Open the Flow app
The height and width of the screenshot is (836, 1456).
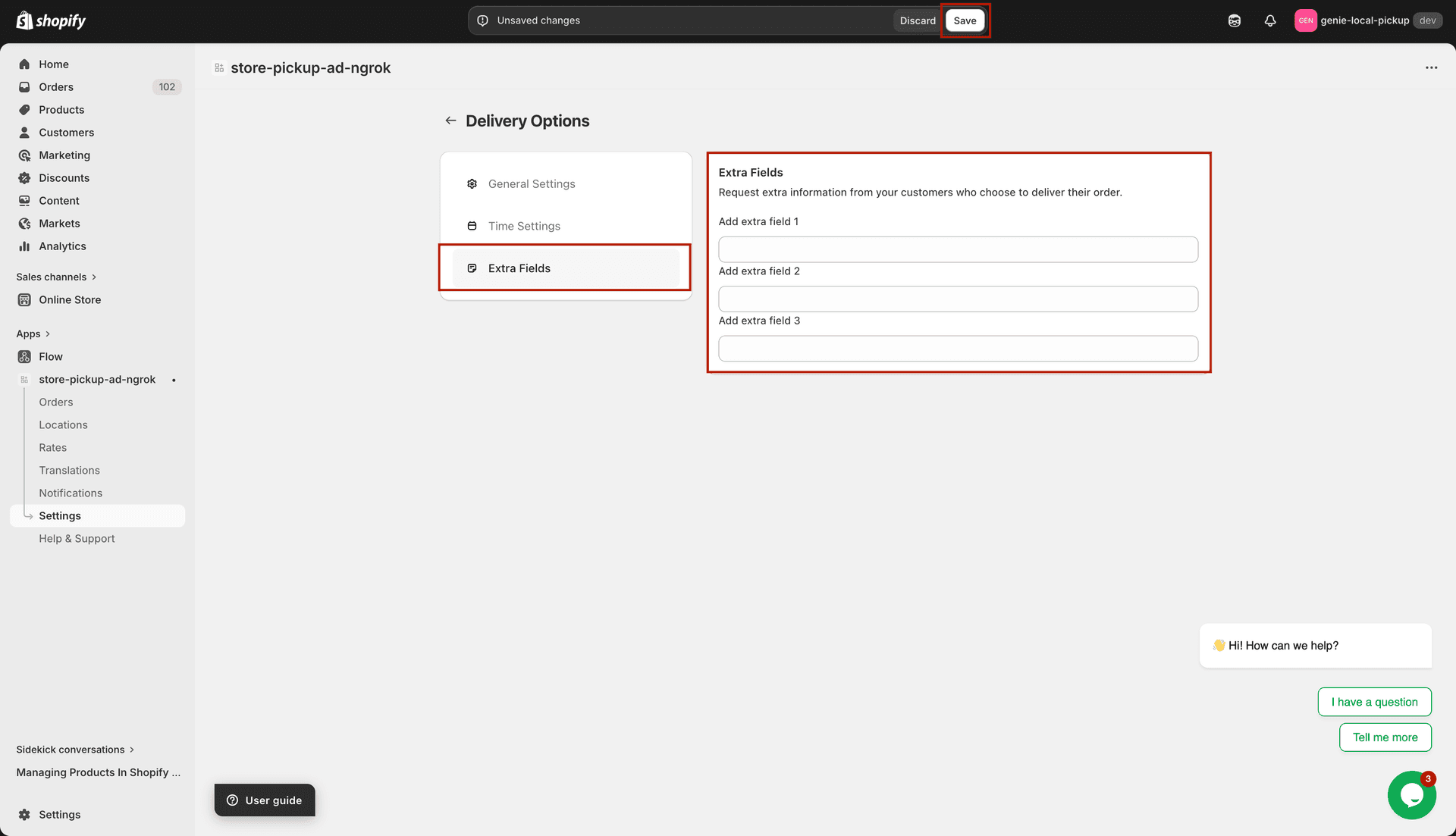[51, 356]
